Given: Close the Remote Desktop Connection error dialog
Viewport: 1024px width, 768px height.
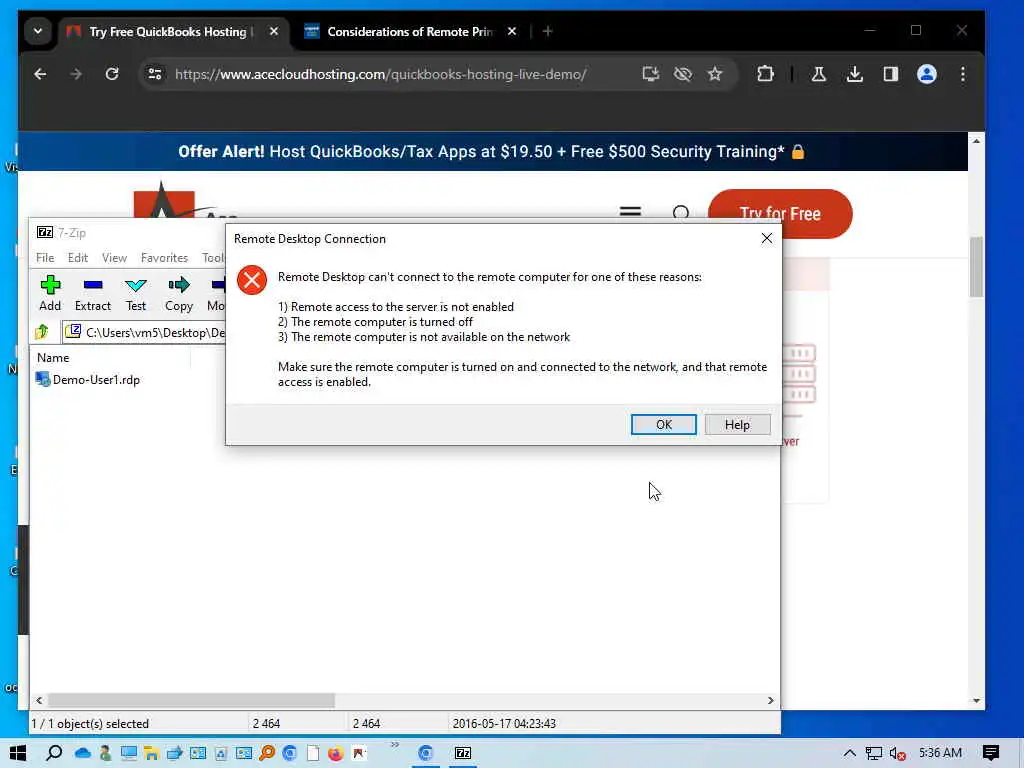Looking at the screenshot, I should [x=767, y=238].
